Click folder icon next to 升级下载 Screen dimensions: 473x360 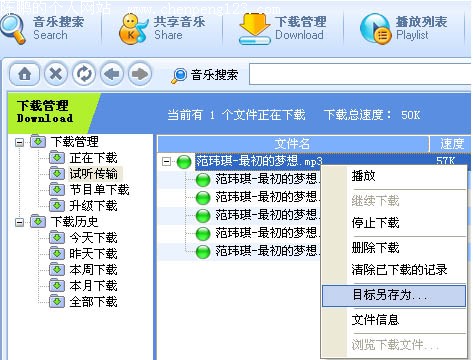coord(57,205)
